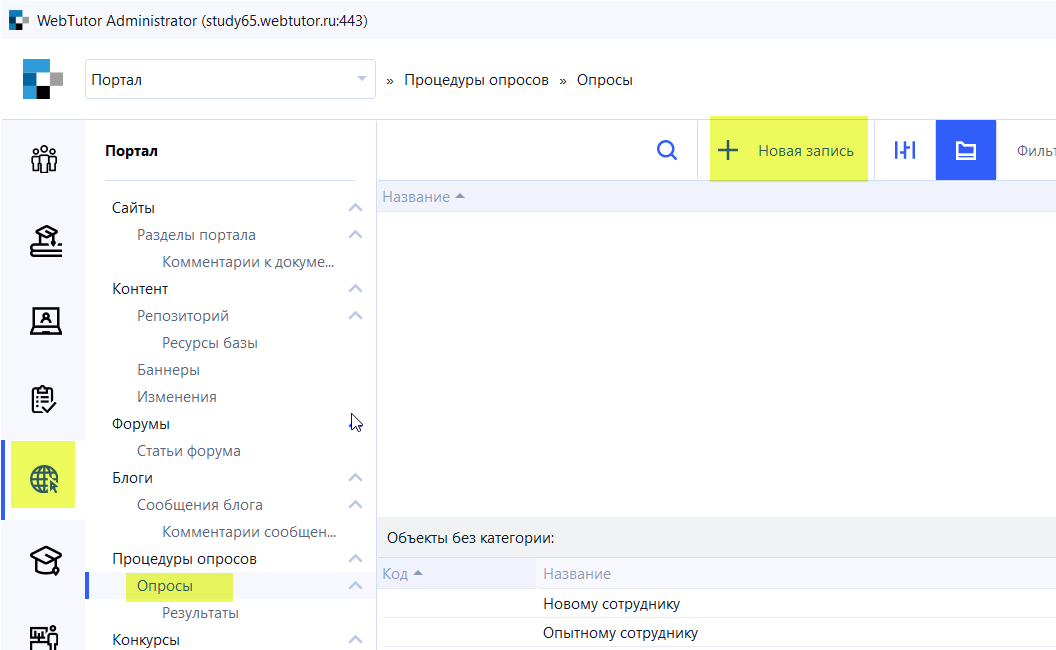Click the clipboard with checkmark sidebar icon
1056x650 pixels.
pos(42,399)
